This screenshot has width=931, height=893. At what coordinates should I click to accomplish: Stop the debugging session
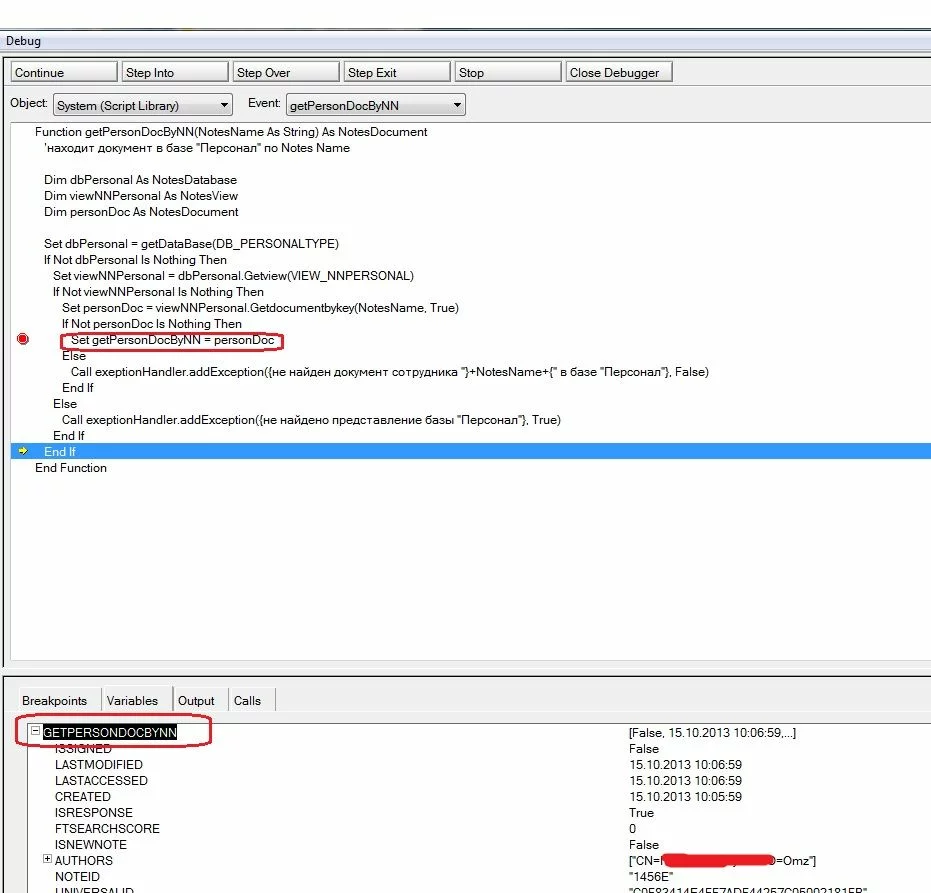507,72
